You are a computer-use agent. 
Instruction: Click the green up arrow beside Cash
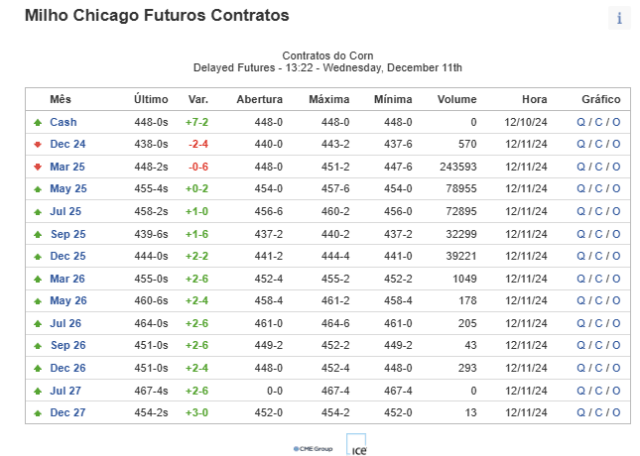pyautogui.click(x=38, y=122)
